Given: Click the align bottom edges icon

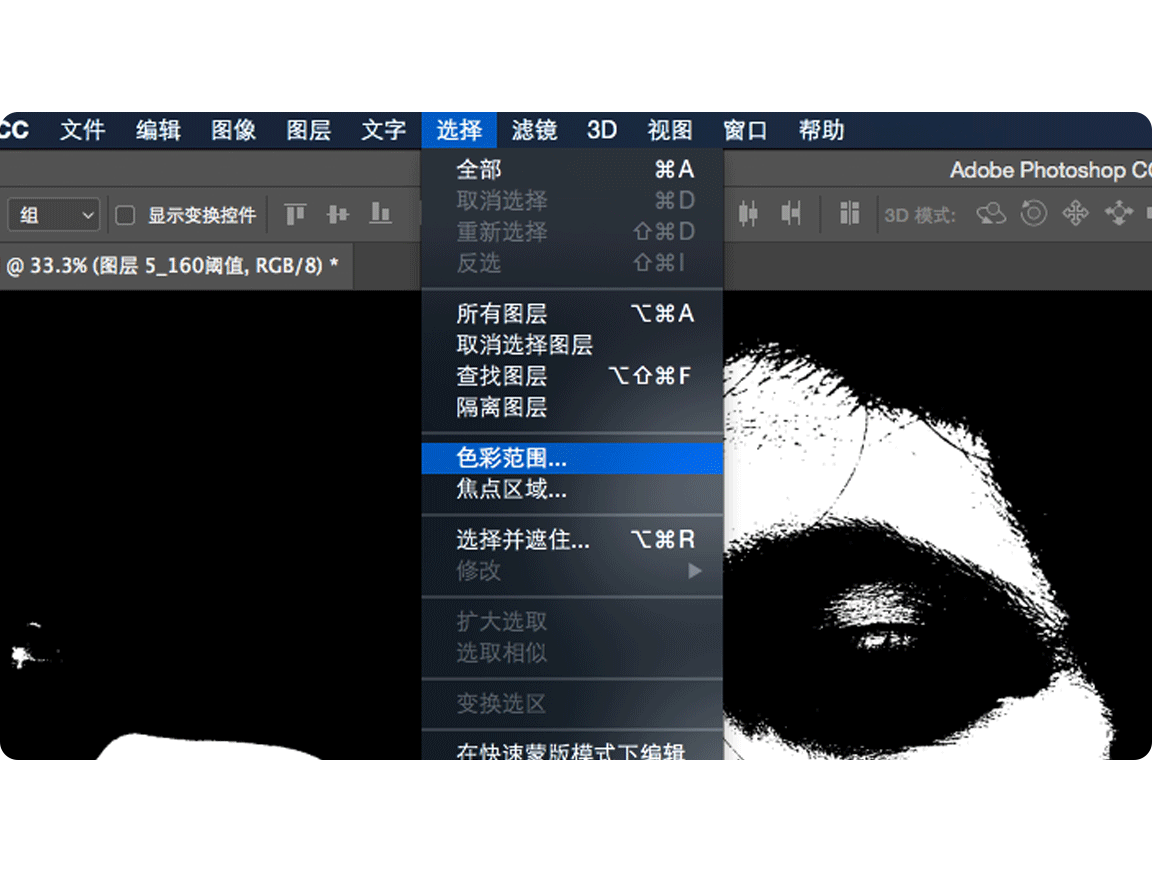Looking at the screenshot, I should pyautogui.click(x=380, y=215).
